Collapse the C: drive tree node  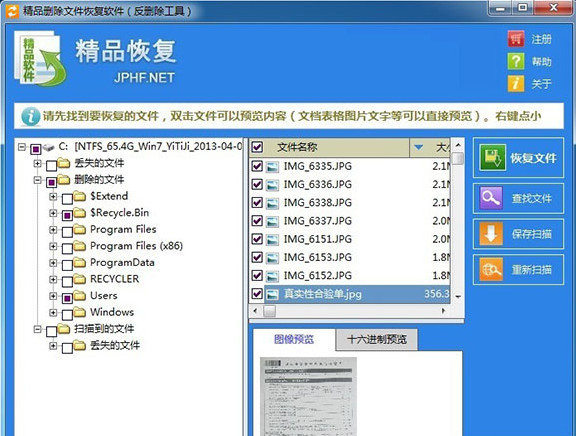(22, 147)
